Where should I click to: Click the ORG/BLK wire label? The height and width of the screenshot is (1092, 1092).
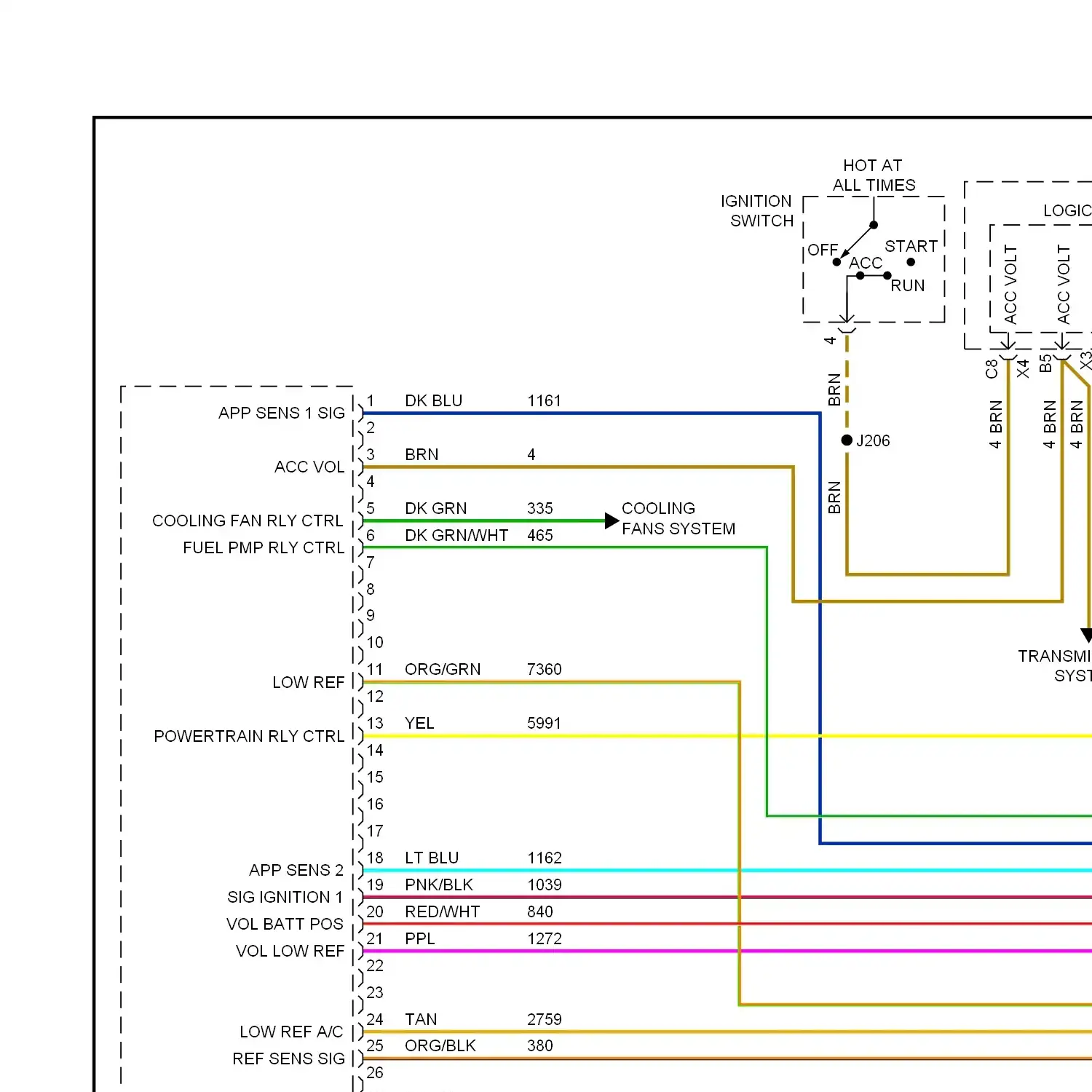(440, 1045)
